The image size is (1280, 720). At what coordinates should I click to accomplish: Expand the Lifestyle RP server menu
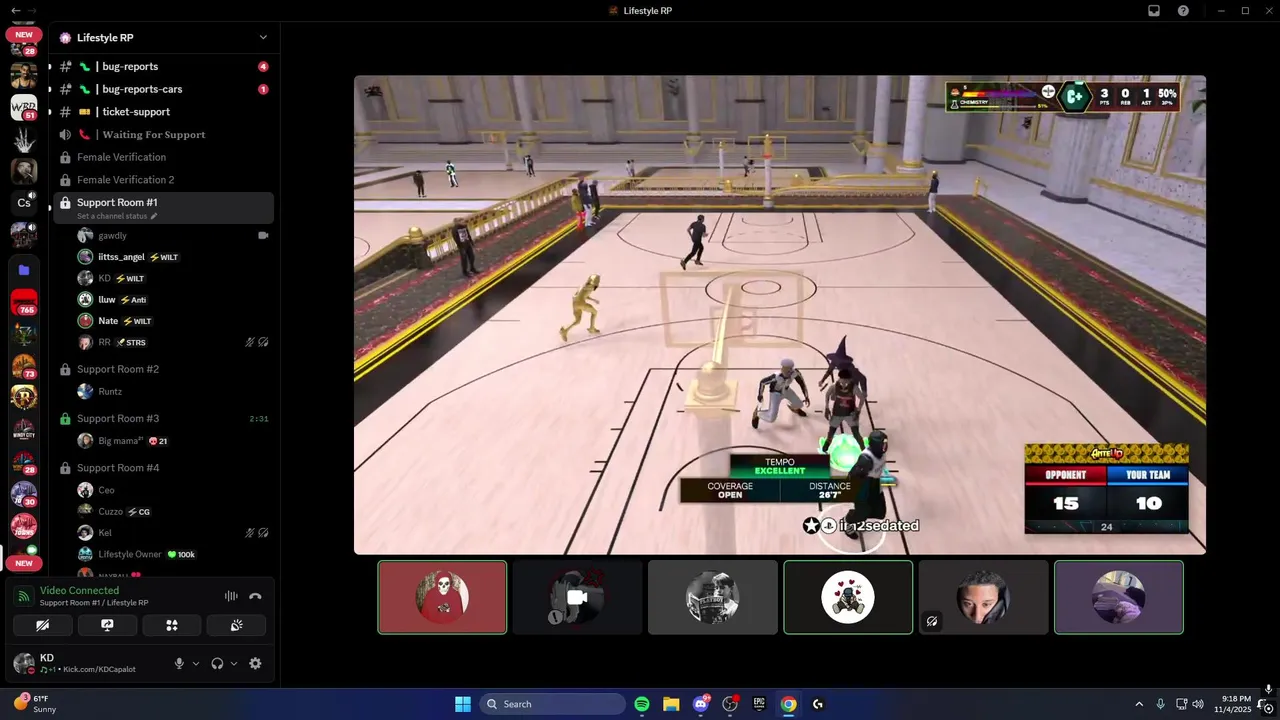263,38
